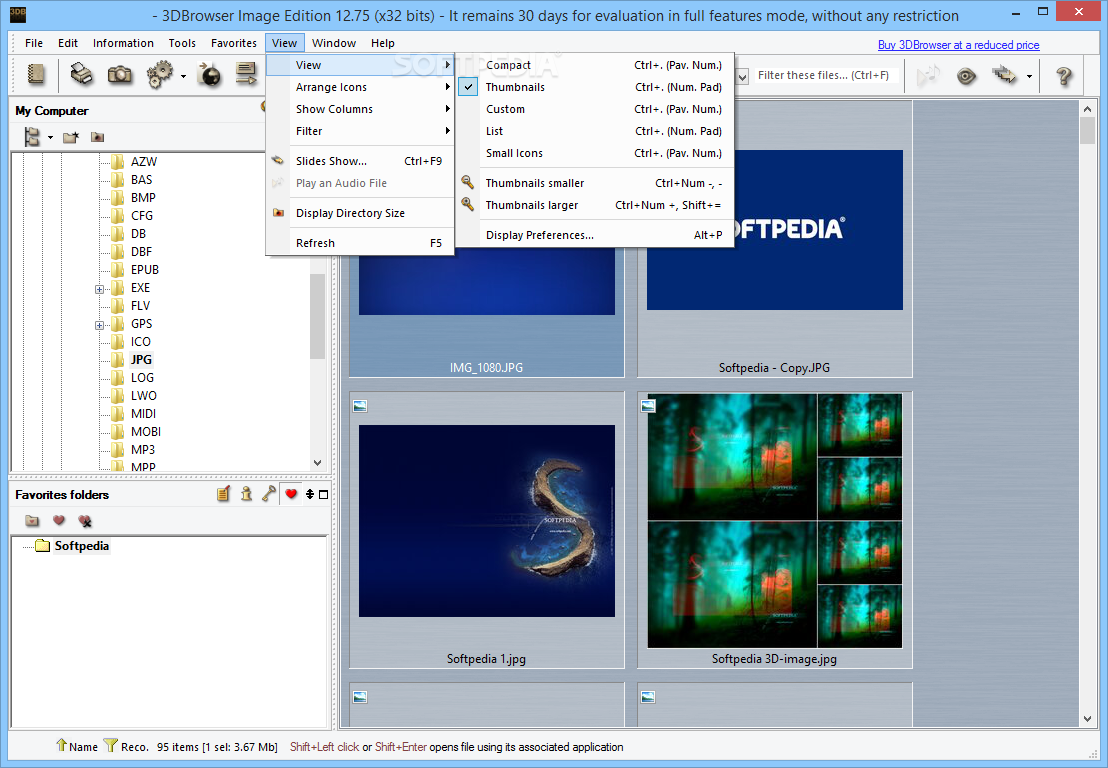Choose the Small Icons view mode
Viewport: 1108px width, 768px height.
pos(594,153)
